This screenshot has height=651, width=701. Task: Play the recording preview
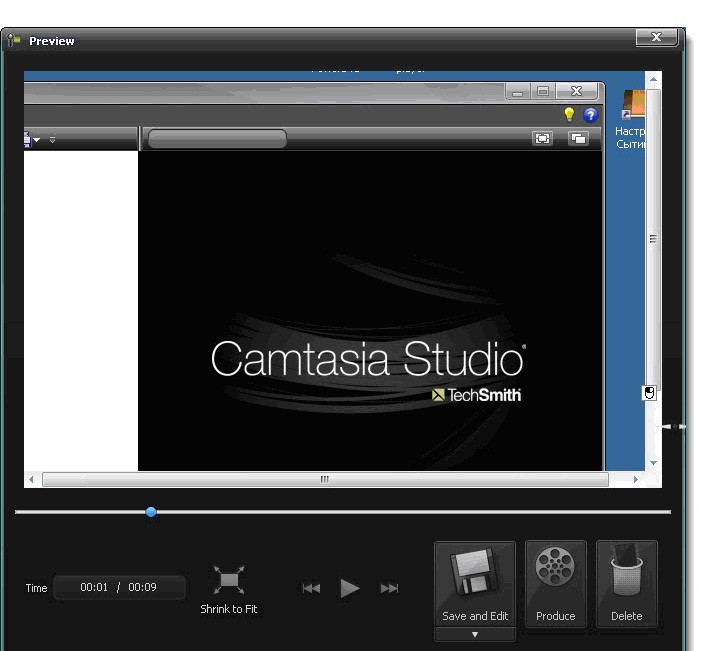click(x=349, y=588)
